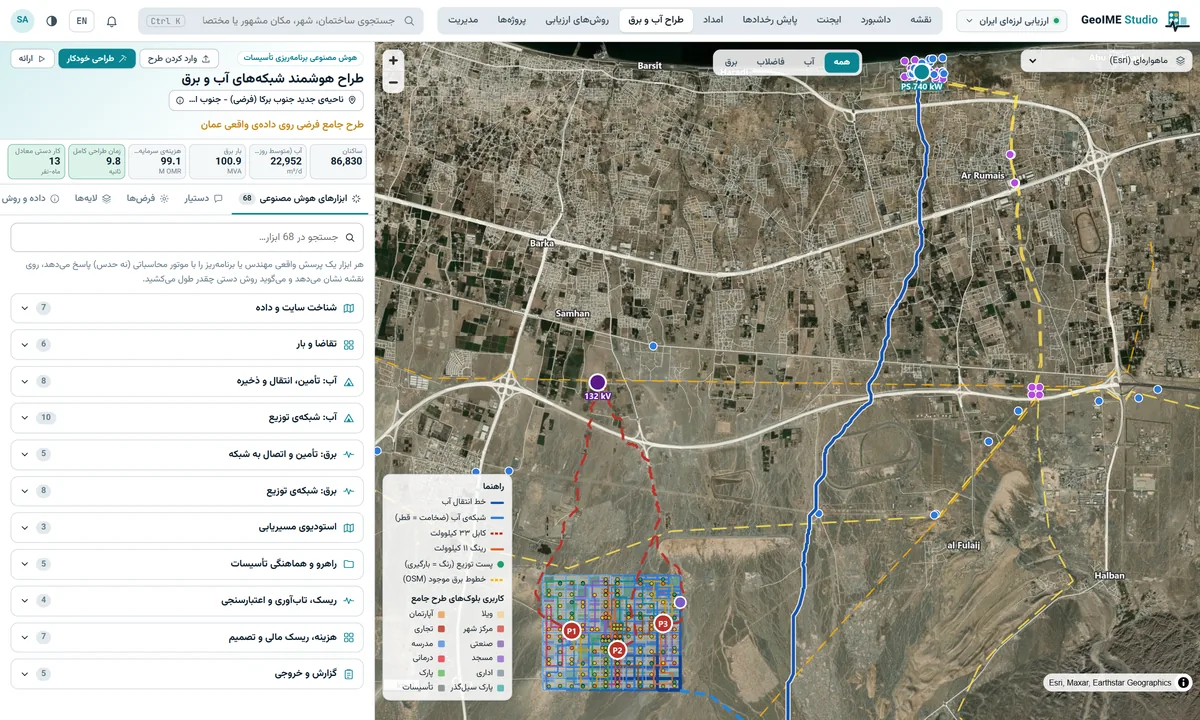This screenshot has height=720, width=1200.
Task: Expand آب: شبکه‌ی توزیع chevron
Action: coord(25,418)
